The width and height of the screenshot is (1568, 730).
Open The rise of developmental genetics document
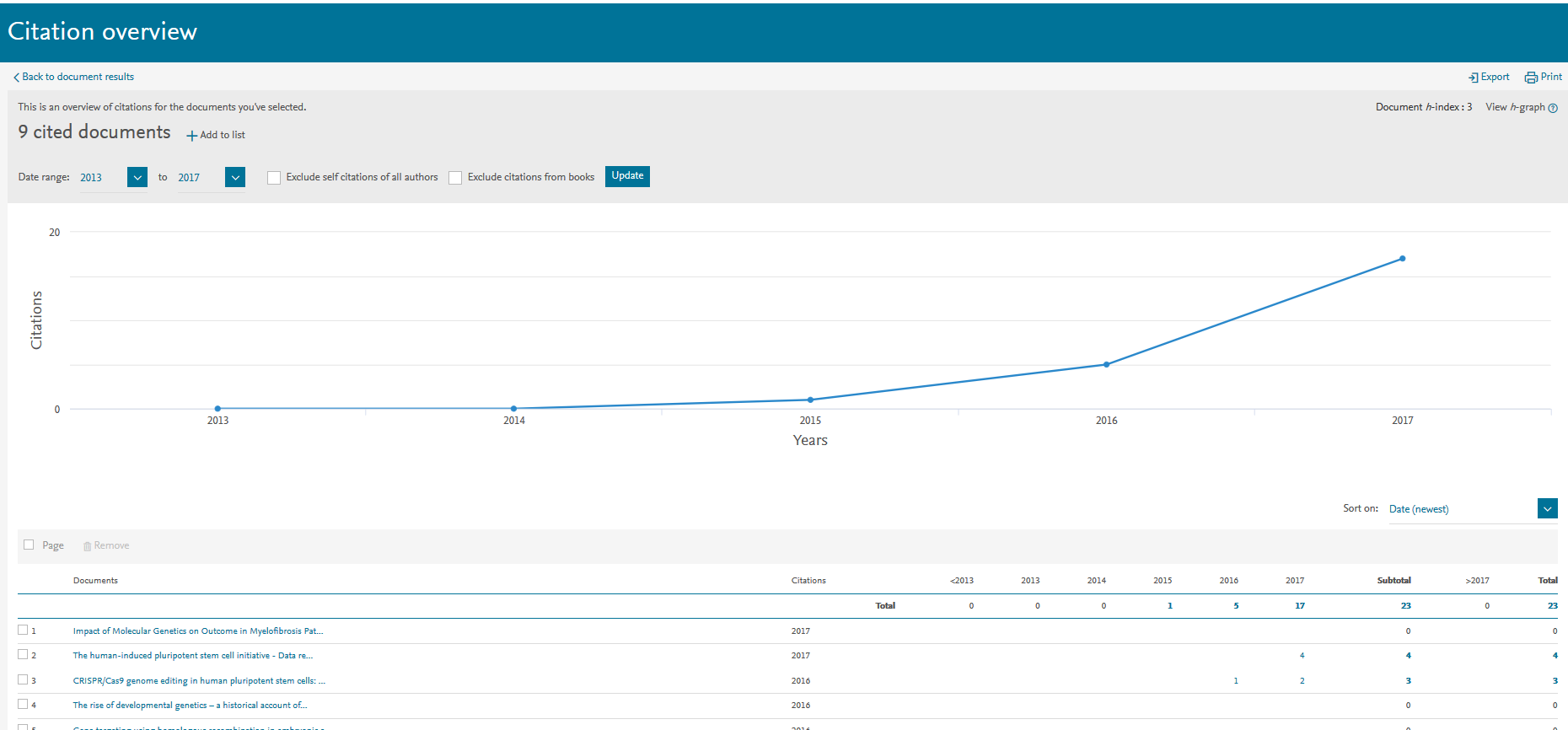pos(190,705)
